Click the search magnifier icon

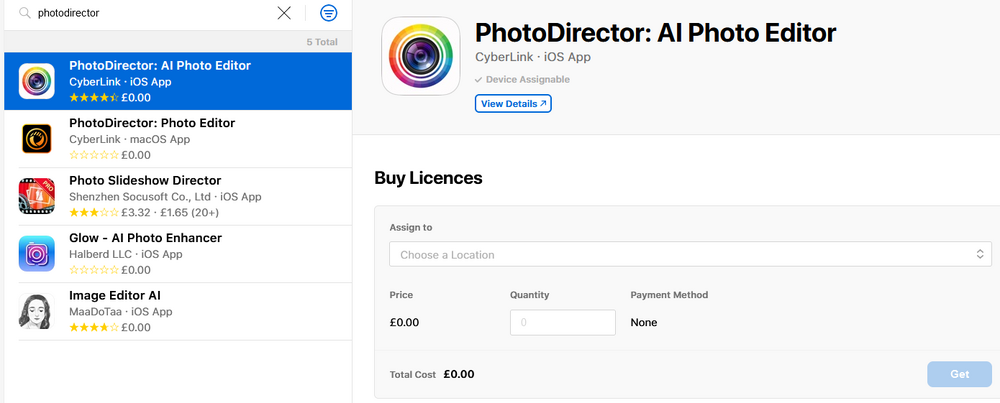click(x=25, y=13)
